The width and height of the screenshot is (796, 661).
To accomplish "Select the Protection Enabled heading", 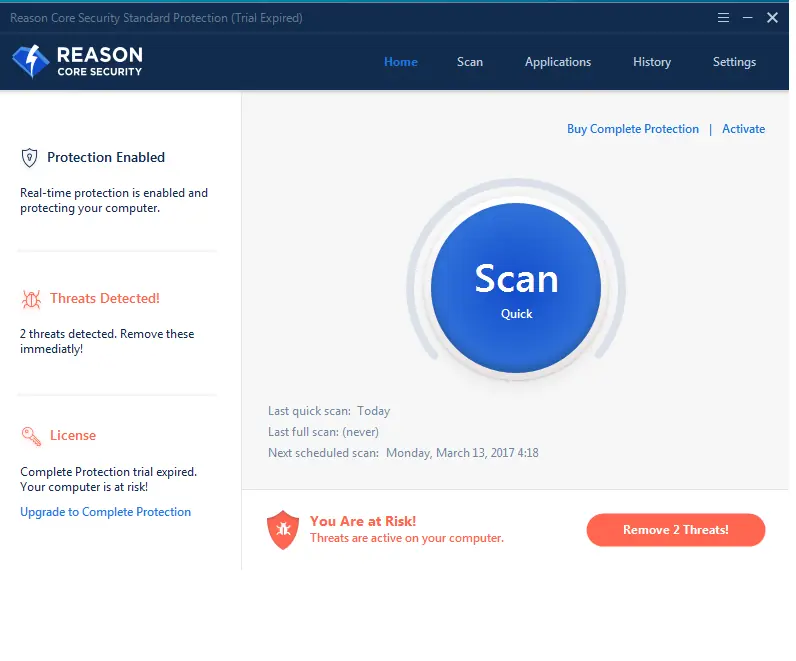I will pyautogui.click(x=106, y=157).
